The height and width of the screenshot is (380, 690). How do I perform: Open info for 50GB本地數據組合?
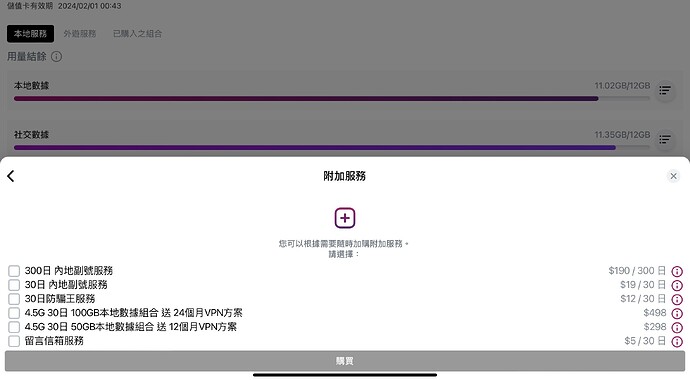pyautogui.click(x=677, y=328)
